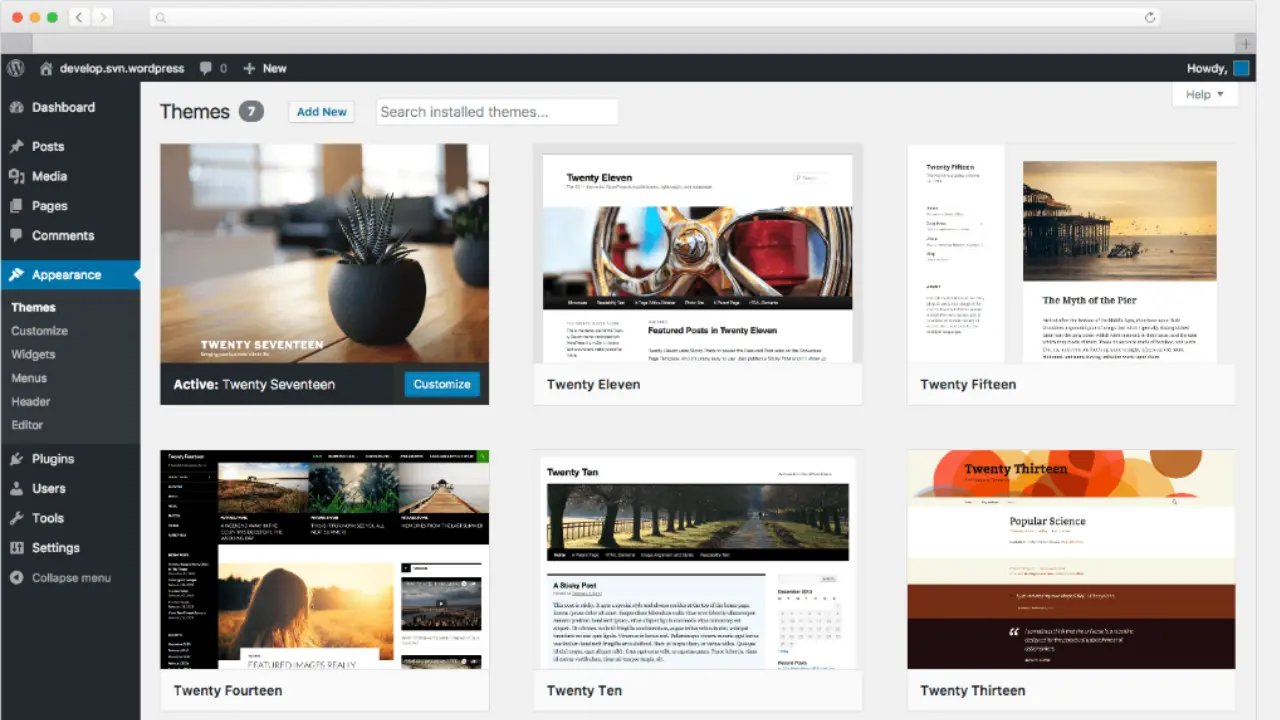Screen dimensions: 1280x720
Task: Open comments bubble icon in admin bar
Action: (205, 68)
